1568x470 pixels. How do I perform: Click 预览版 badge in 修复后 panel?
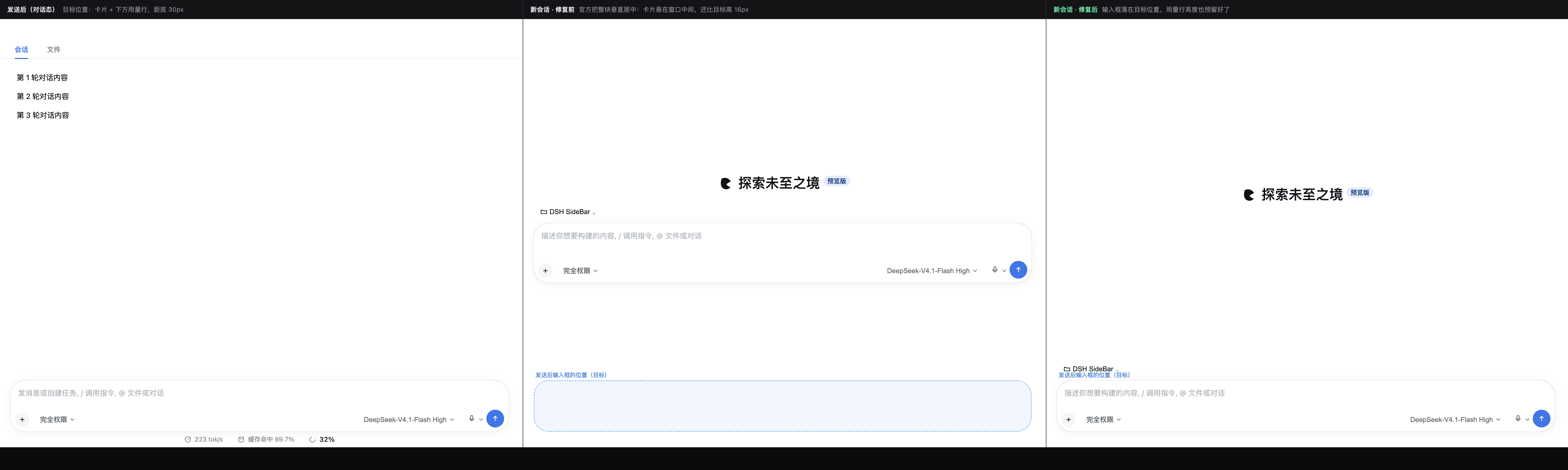pos(1360,193)
